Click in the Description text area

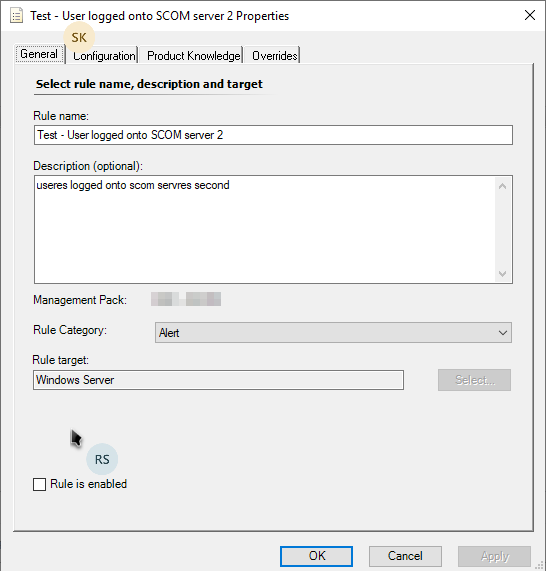pos(265,229)
